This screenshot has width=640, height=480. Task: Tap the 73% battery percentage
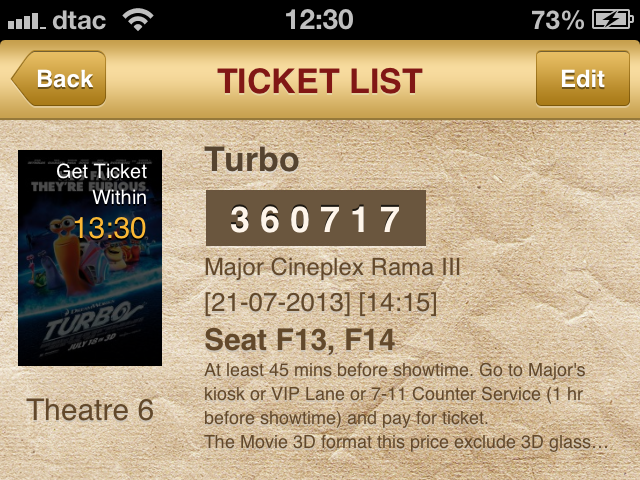pyautogui.click(x=558, y=20)
